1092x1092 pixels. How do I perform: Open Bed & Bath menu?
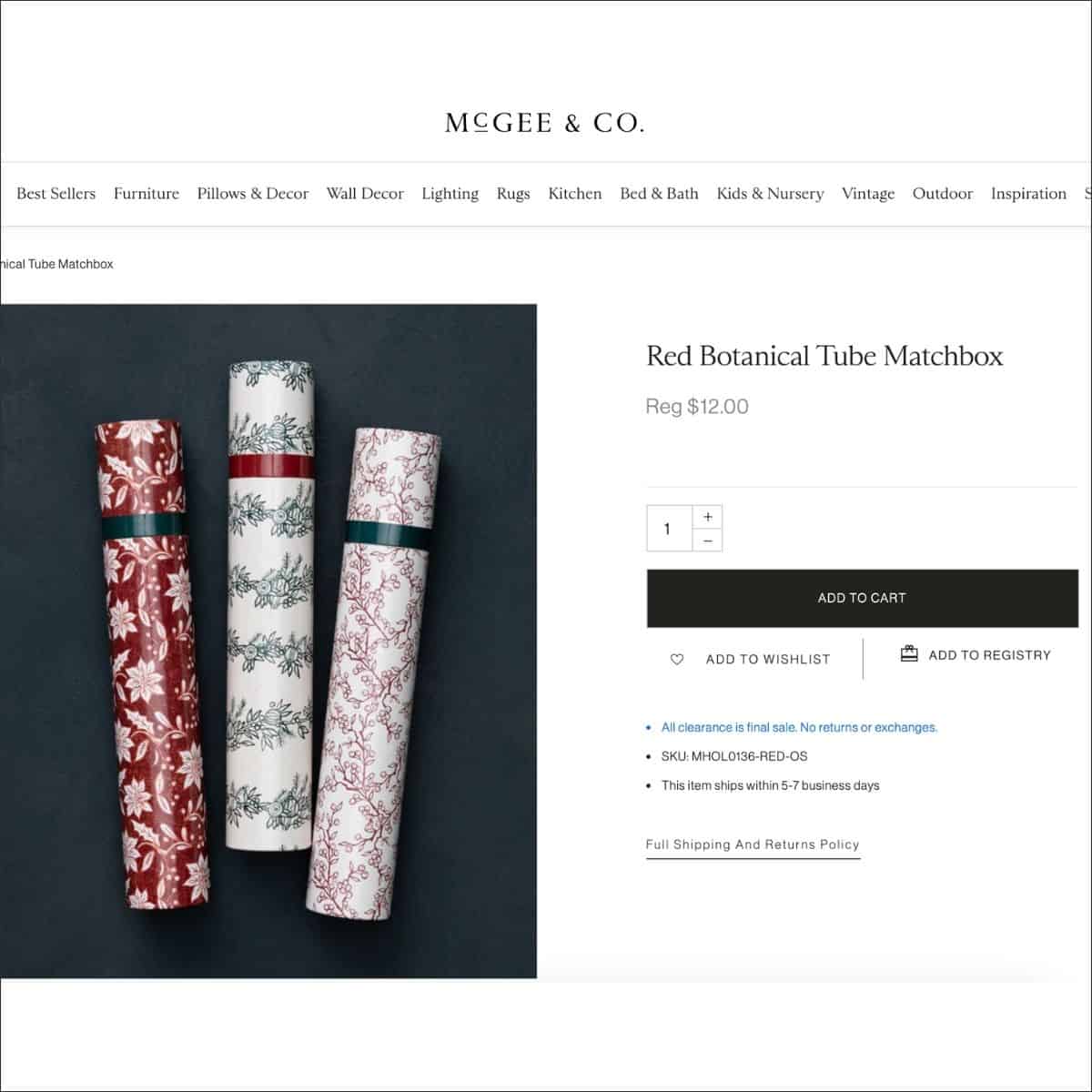(659, 194)
